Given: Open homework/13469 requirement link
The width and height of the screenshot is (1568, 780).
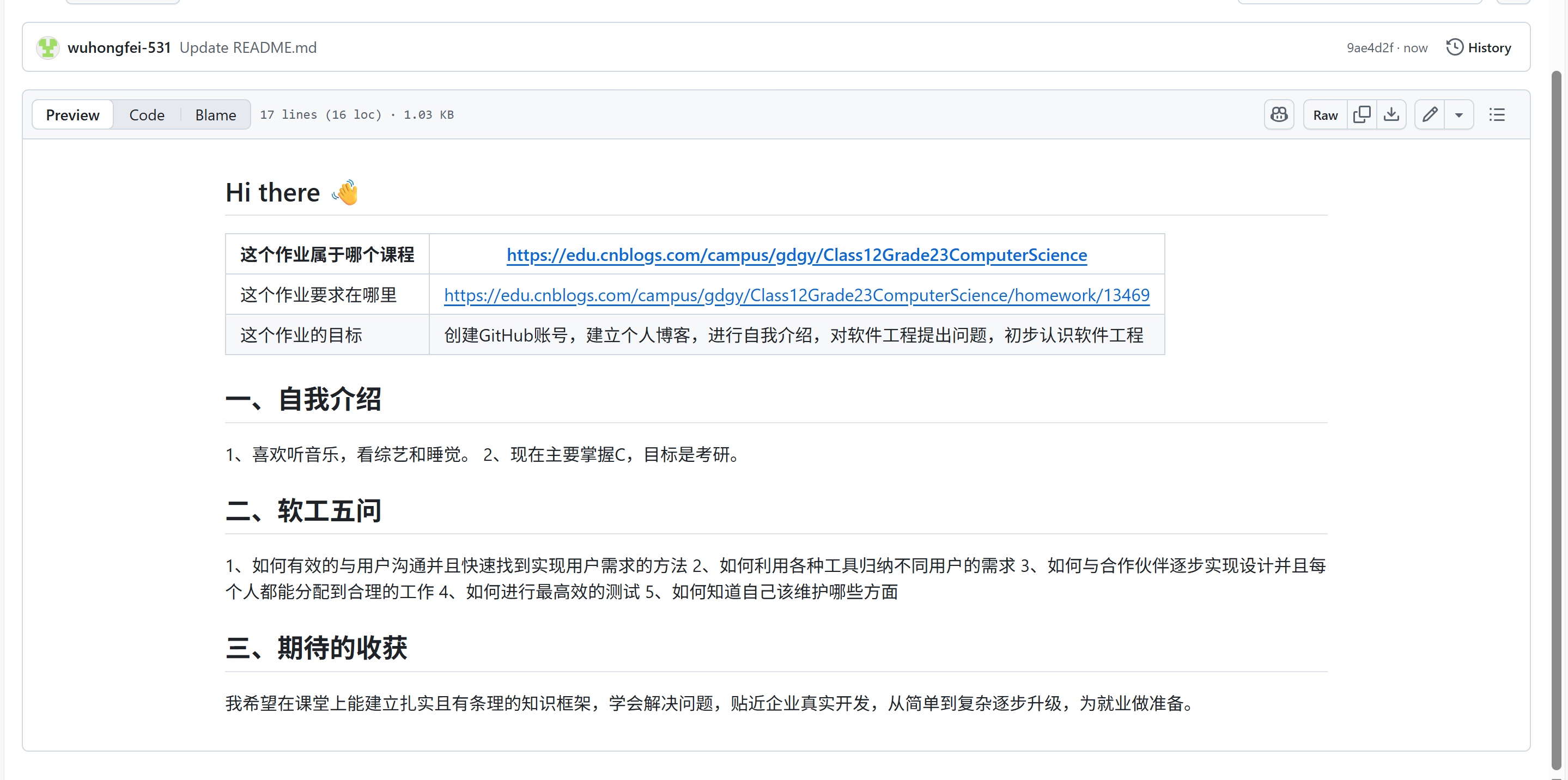Looking at the screenshot, I should (x=796, y=295).
